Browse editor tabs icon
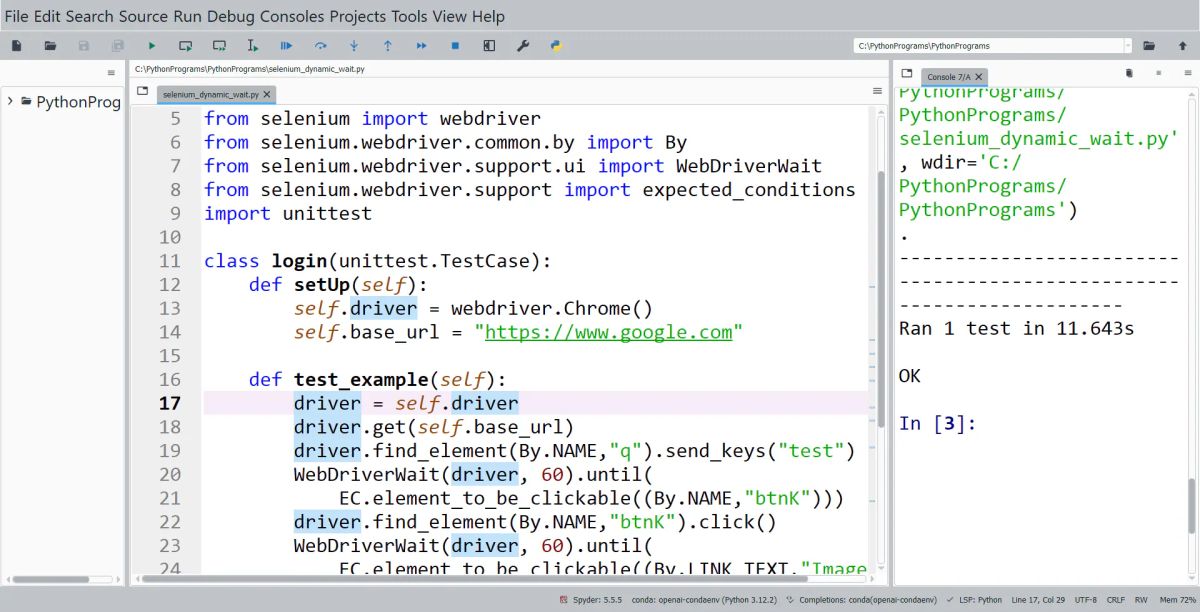The height and width of the screenshot is (612, 1200). coord(143,91)
